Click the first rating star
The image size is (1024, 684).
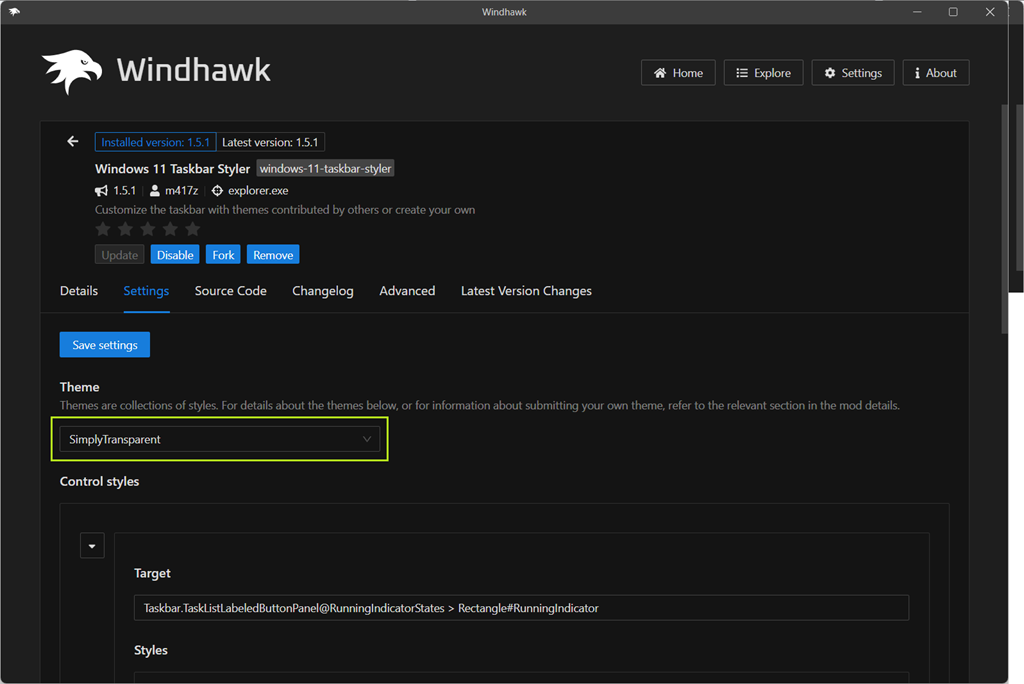(x=103, y=229)
